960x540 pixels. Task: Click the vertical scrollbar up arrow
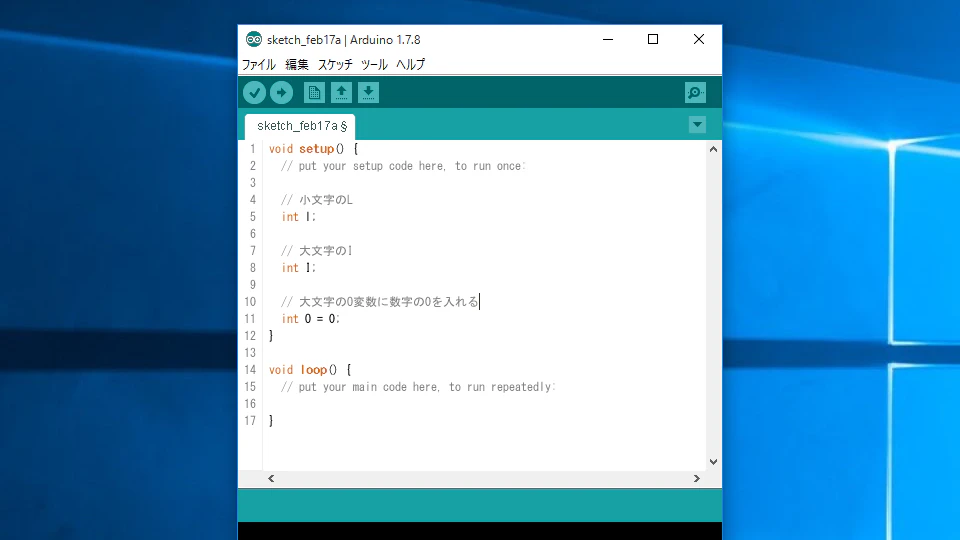[713, 149]
